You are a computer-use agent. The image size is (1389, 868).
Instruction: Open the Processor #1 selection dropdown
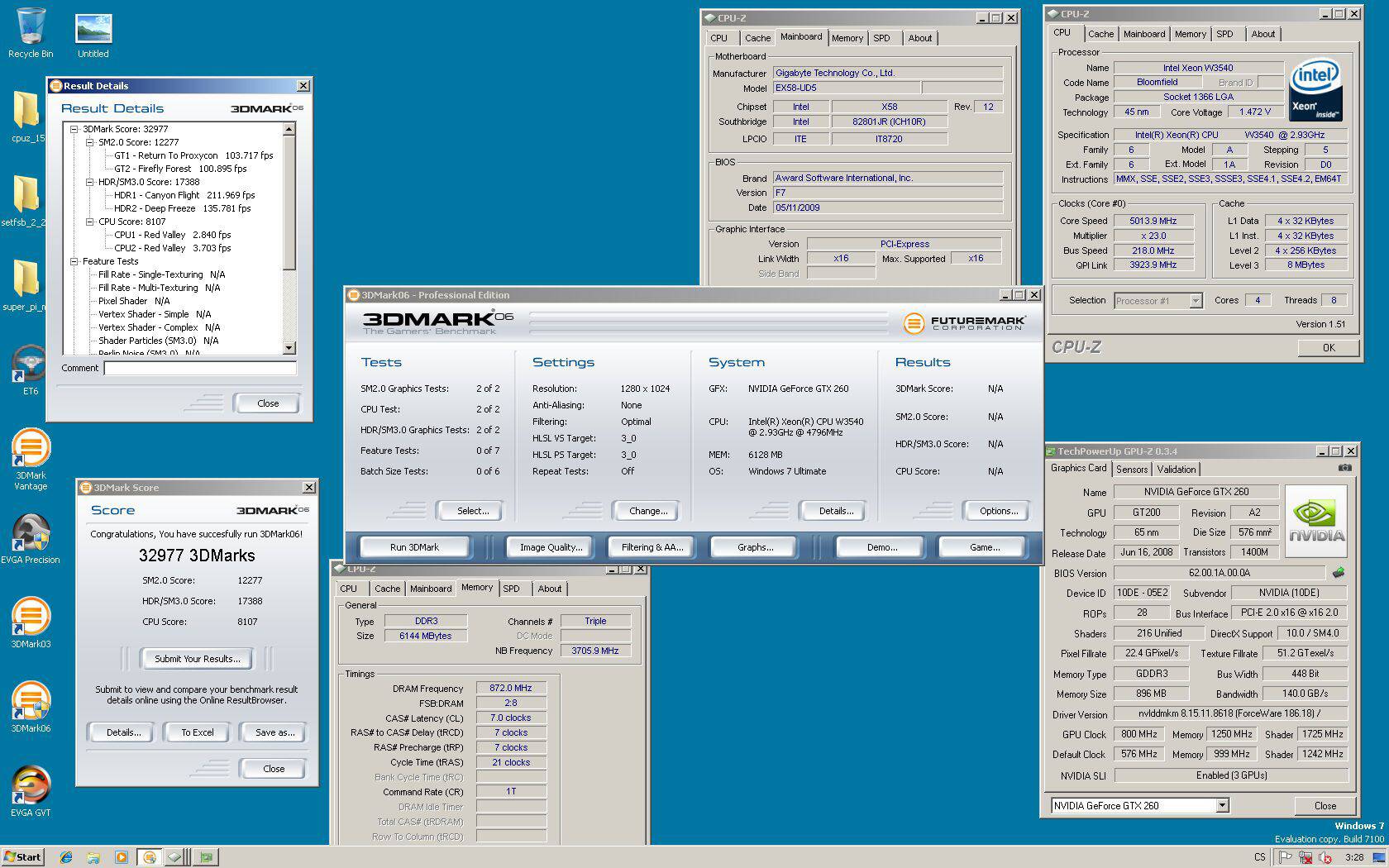(1196, 301)
